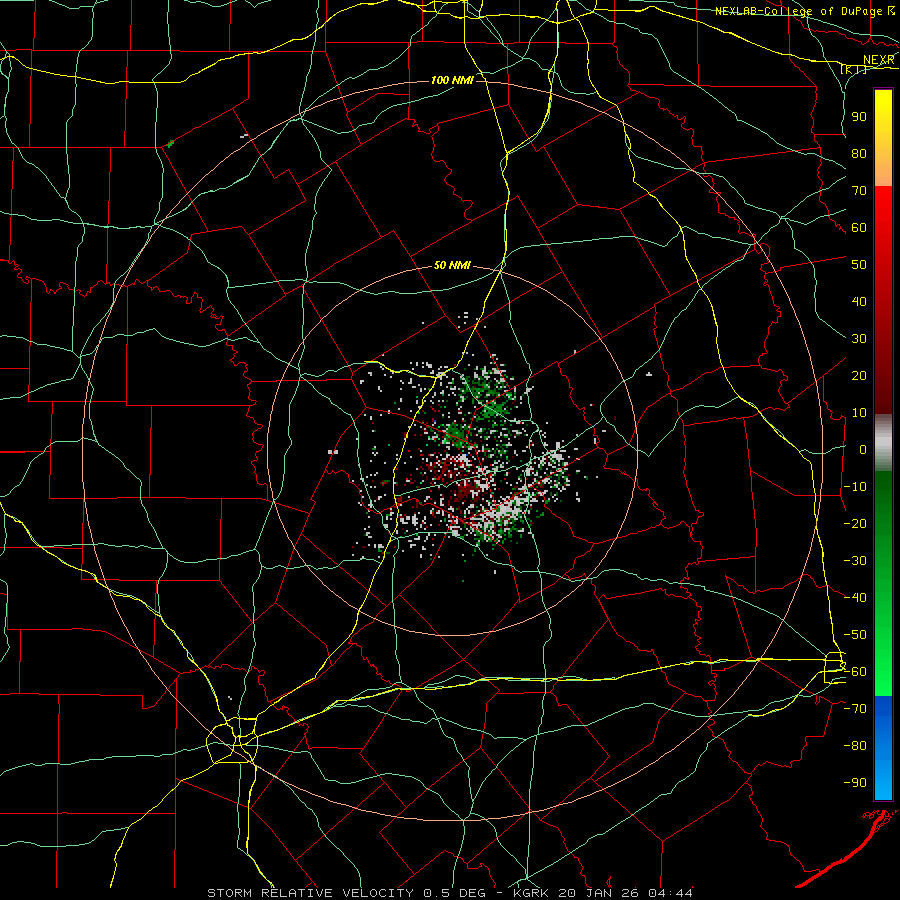This screenshot has height=900, width=900.
Task: Select the -10 value on the velocity scale
Action: click(x=855, y=487)
